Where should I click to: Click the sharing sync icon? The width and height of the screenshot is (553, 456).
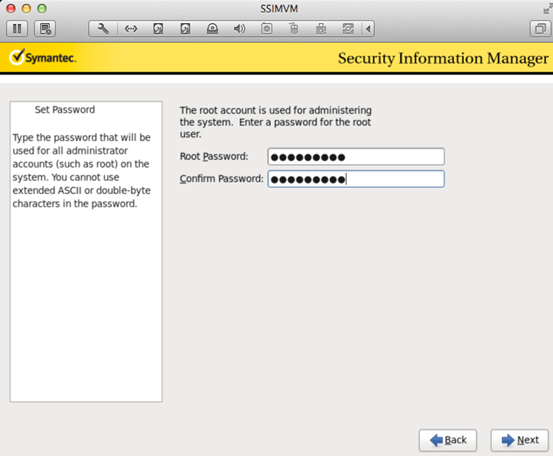[348, 29]
